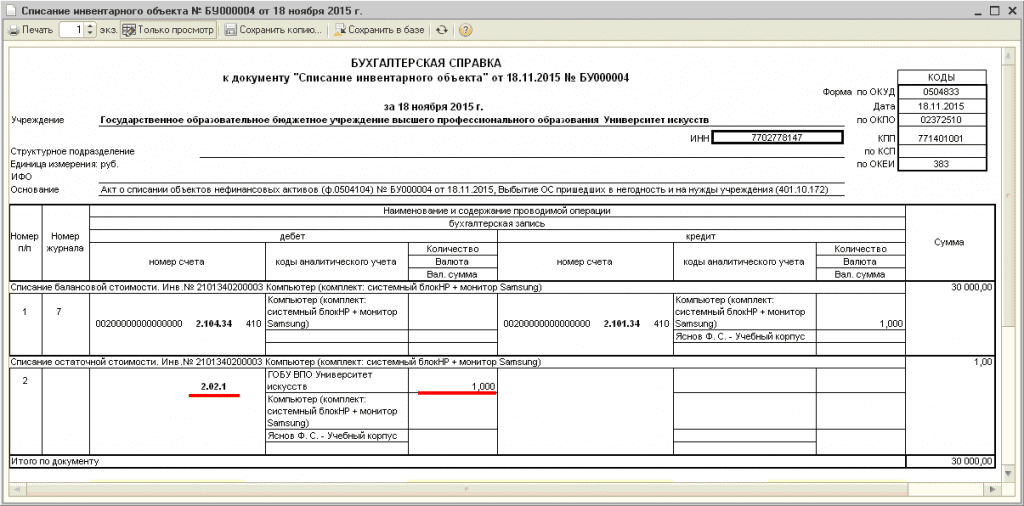Click the дебет column header

point(293,235)
